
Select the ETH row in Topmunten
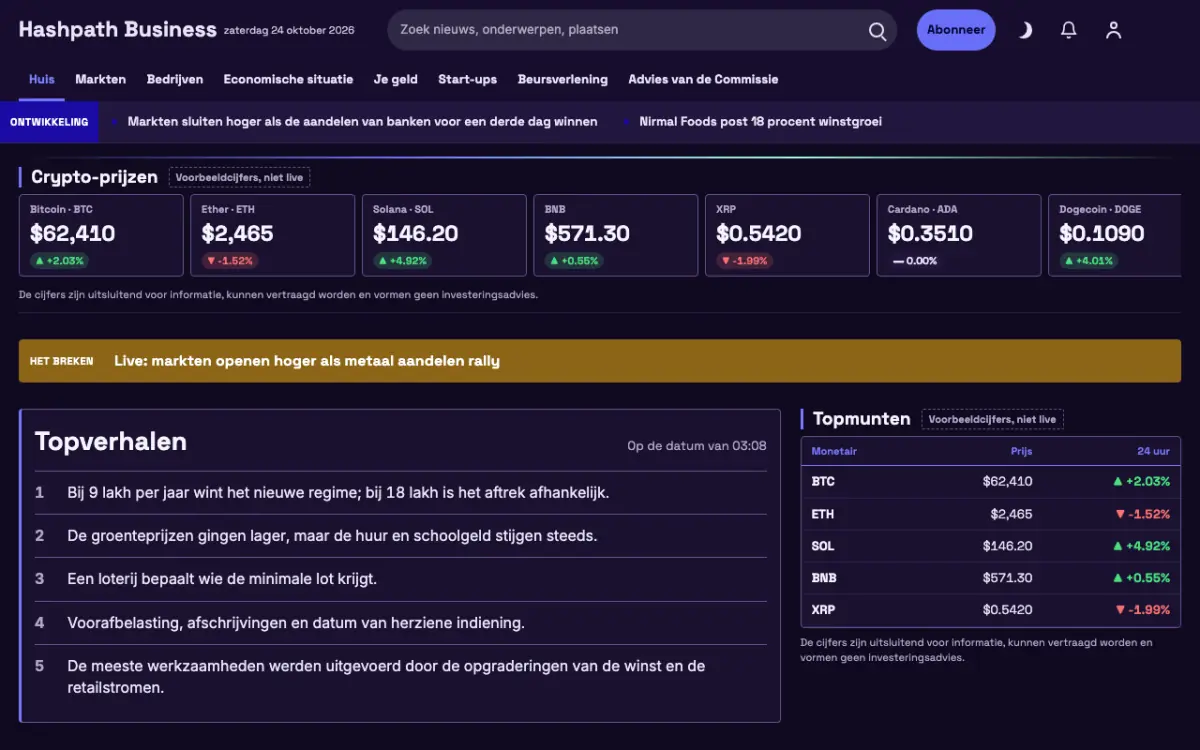coord(991,514)
